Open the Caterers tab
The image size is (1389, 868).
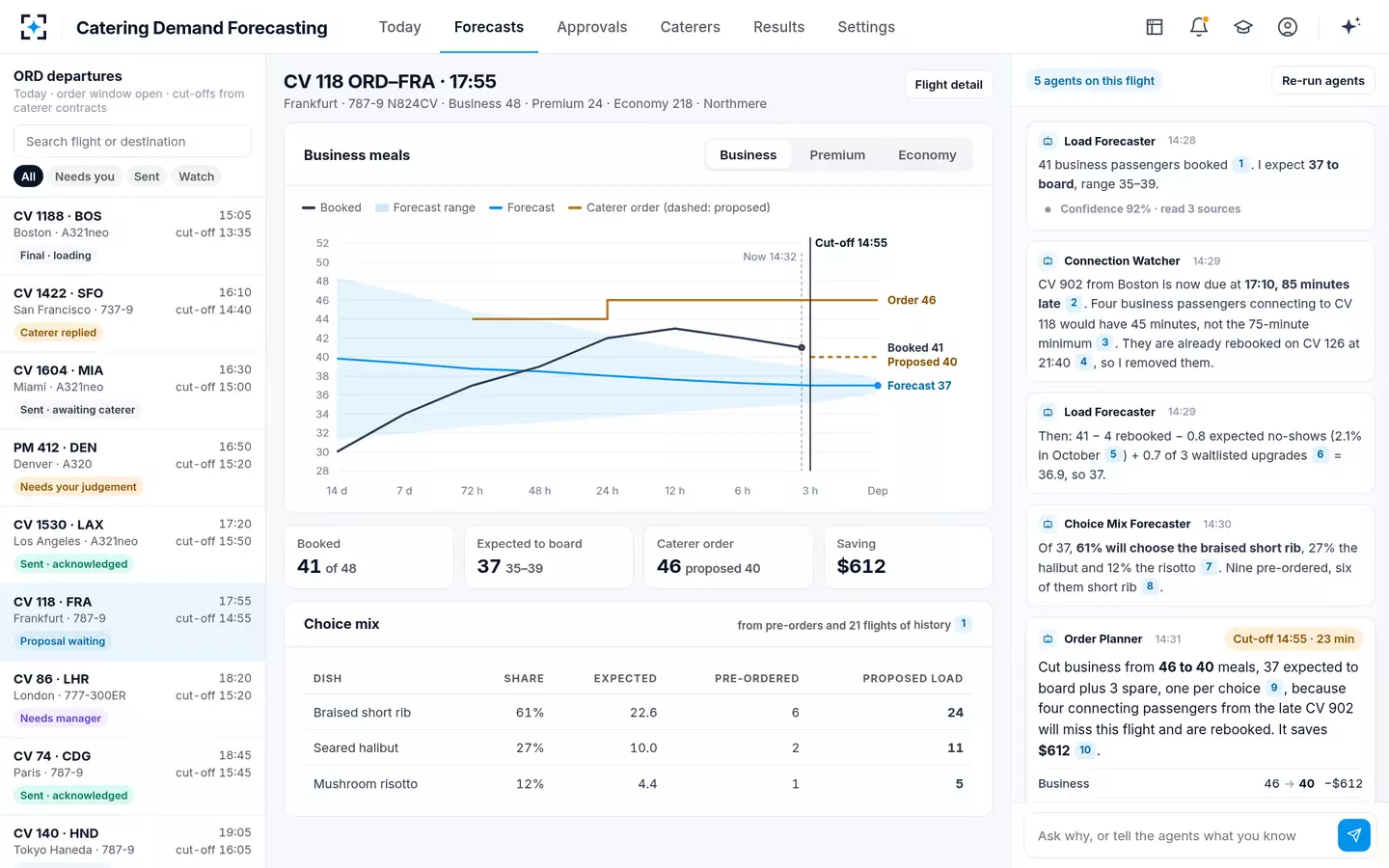(691, 27)
